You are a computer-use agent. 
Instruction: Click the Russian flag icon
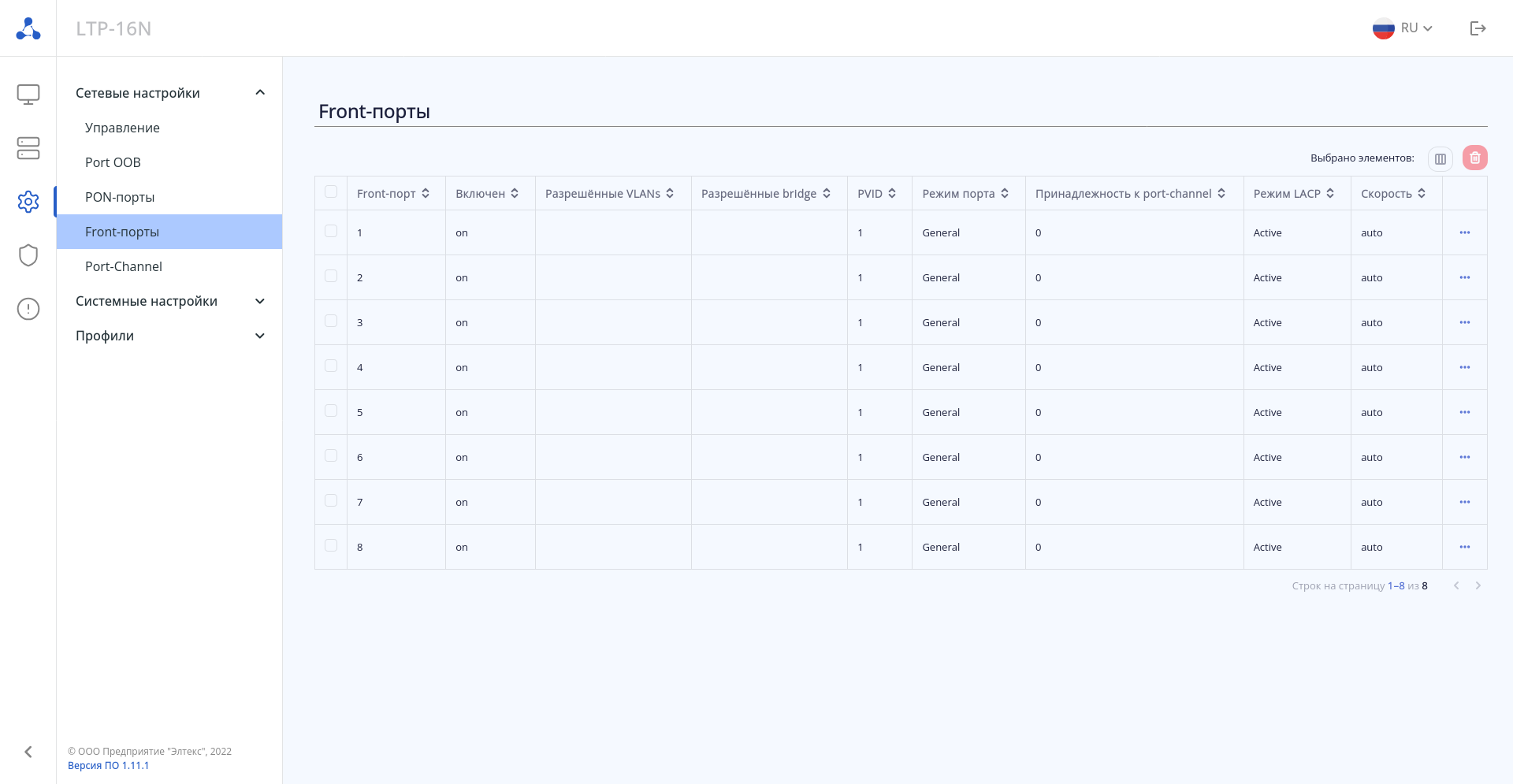(1384, 28)
